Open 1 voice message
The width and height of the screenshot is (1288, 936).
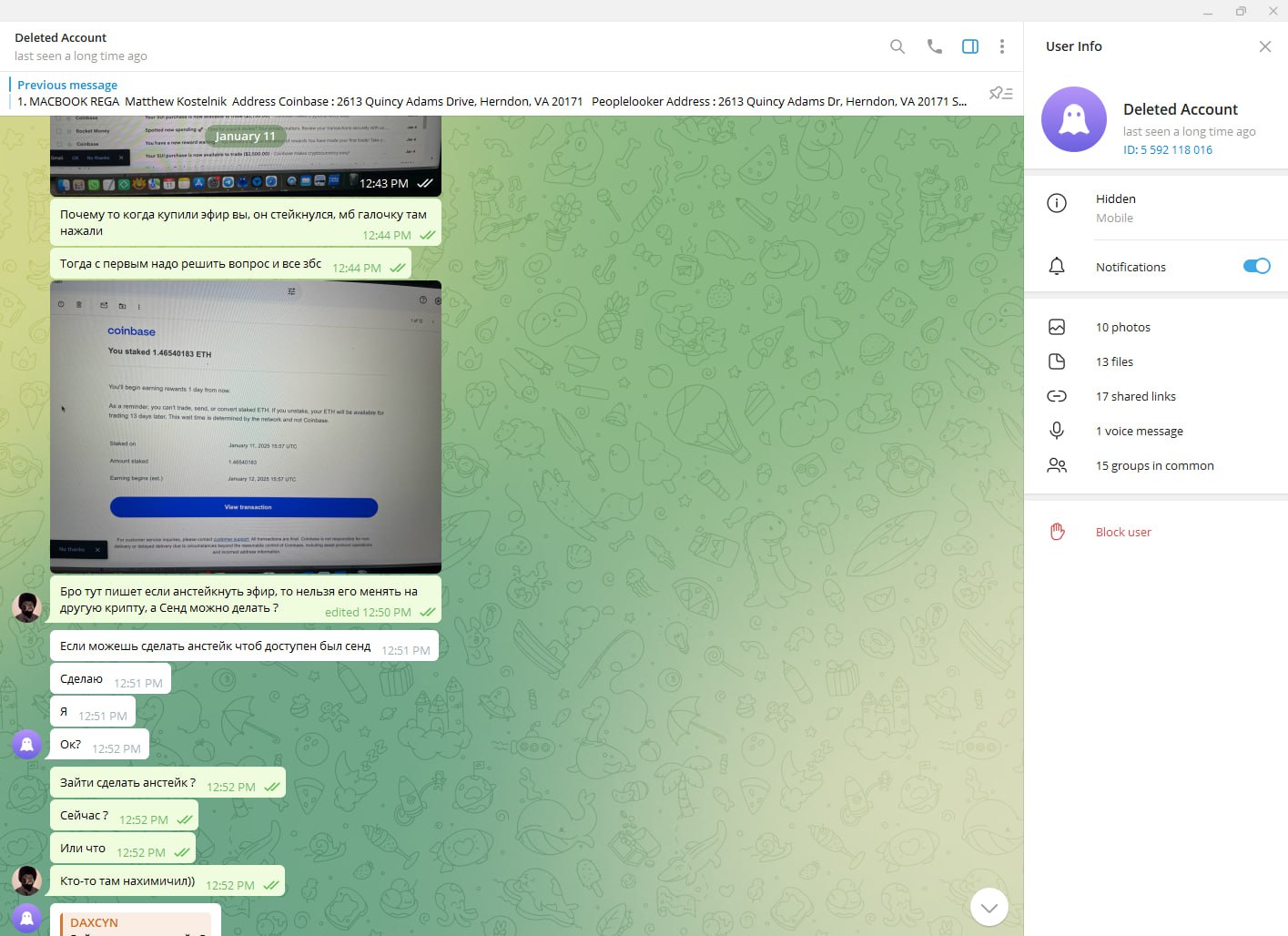1156,431
